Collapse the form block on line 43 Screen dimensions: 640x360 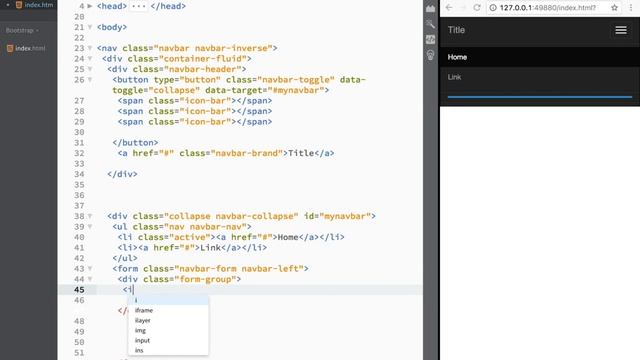click(90, 269)
